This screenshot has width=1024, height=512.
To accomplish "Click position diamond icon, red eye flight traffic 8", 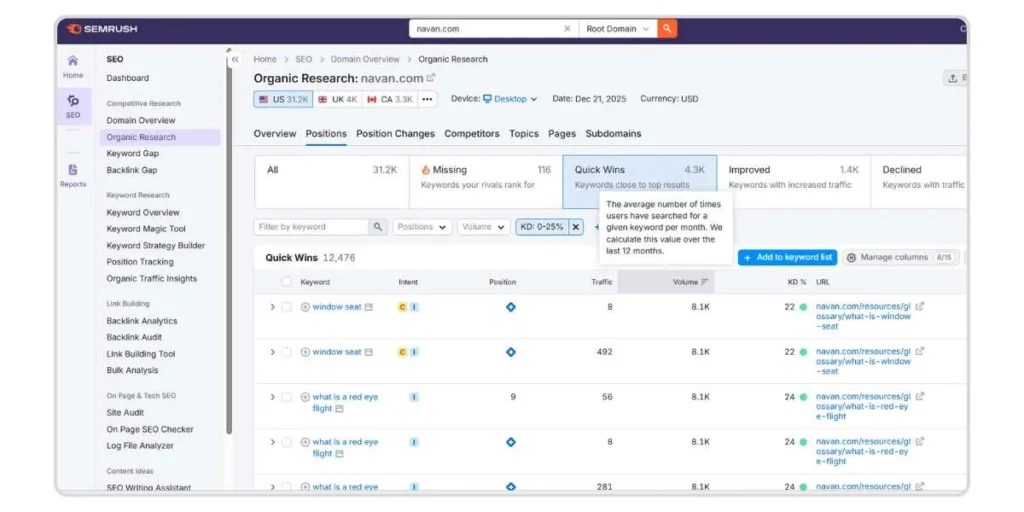I will [x=511, y=442].
